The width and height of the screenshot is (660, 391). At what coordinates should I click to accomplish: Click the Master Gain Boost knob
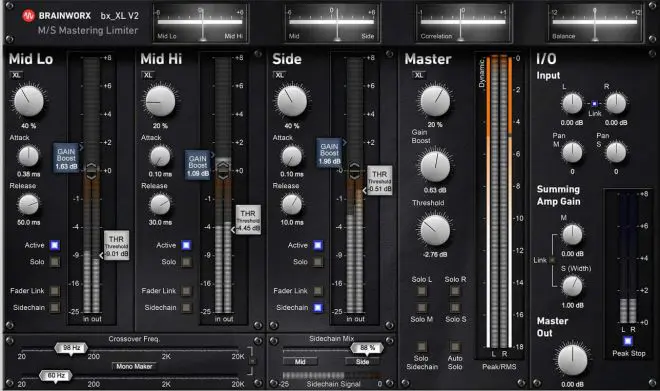pos(435,167)
